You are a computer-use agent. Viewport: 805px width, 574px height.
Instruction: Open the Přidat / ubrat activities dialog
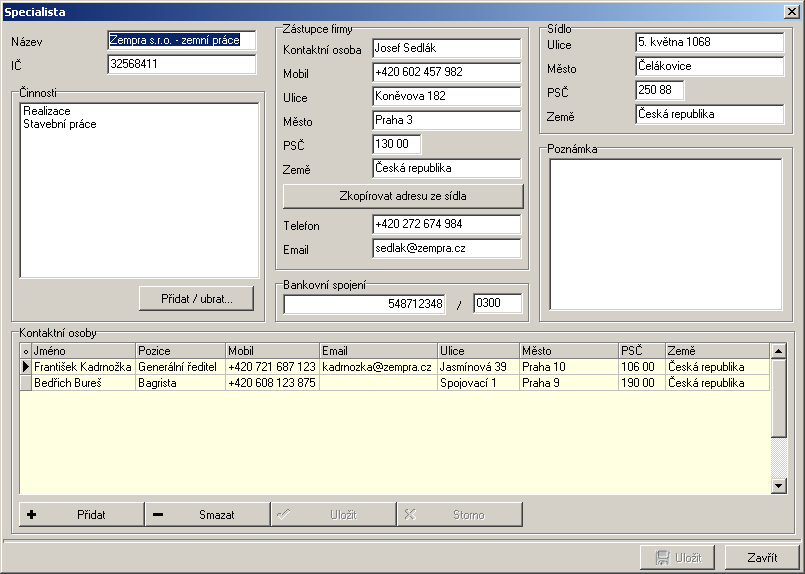(197, 298)
